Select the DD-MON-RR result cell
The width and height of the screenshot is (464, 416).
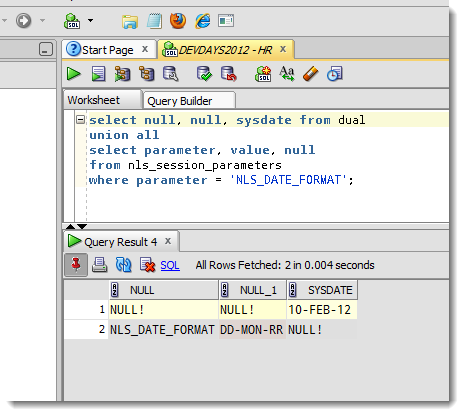pyautogui.click(x=252, y=330)
